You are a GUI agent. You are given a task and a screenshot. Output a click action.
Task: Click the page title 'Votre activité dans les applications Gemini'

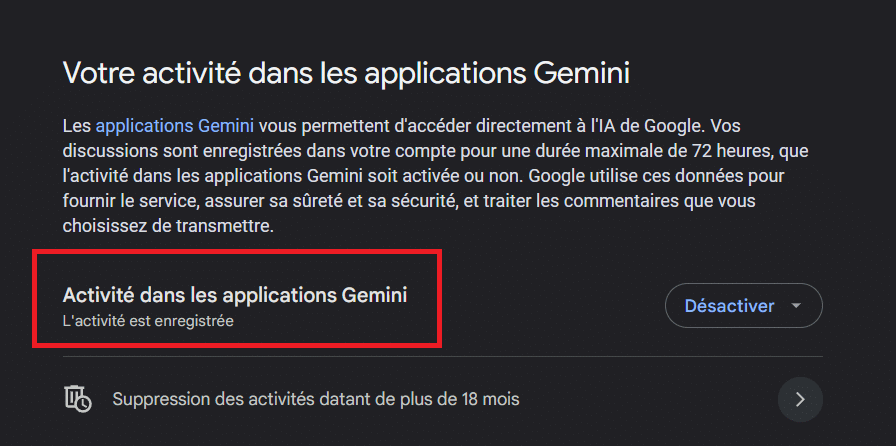tap(346, 73)
